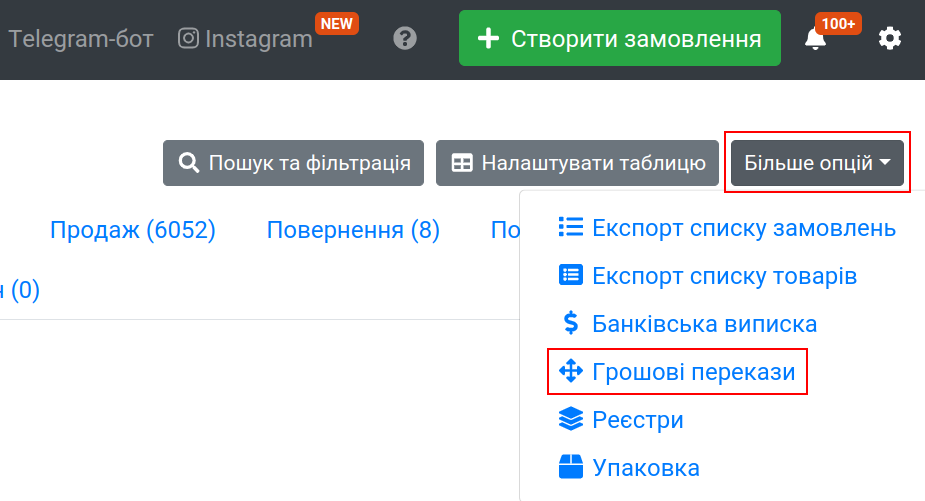The image size is (925, 501).
Task: Open notifications bell icon
Action: (x=816, y=39)
